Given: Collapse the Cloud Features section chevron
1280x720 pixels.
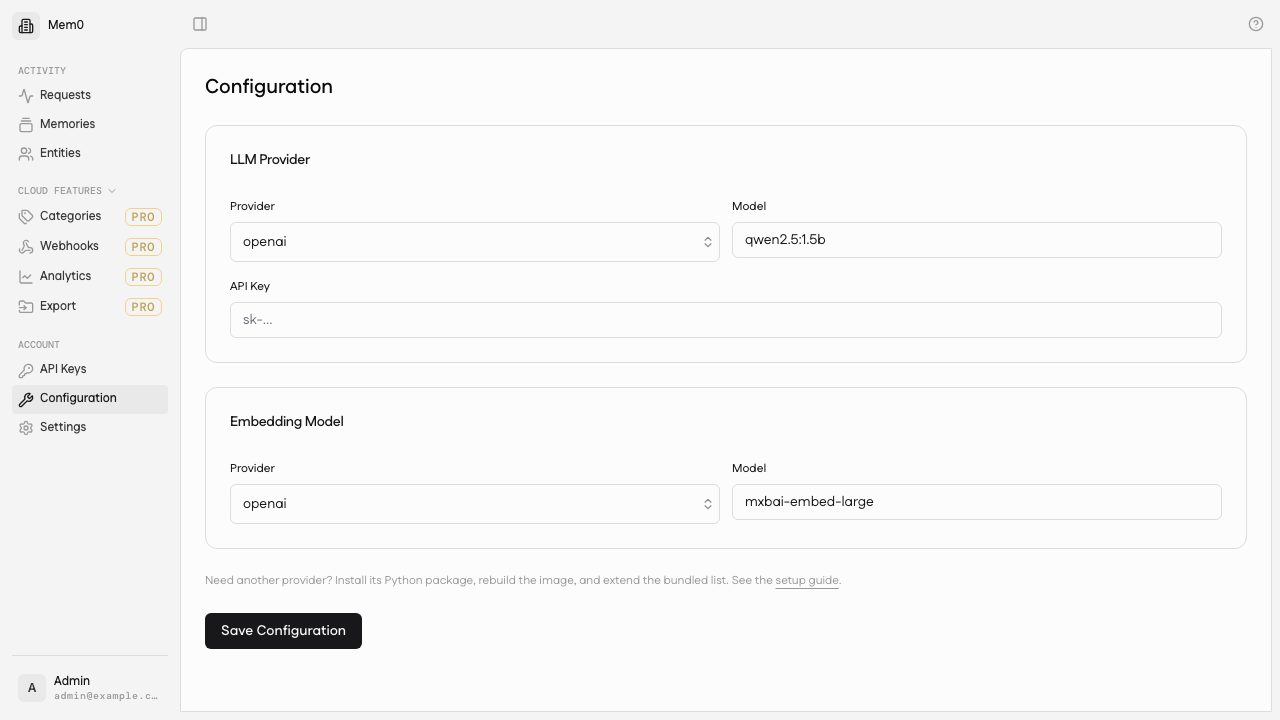Looking at the screenshot, I should tap(112, 191).
